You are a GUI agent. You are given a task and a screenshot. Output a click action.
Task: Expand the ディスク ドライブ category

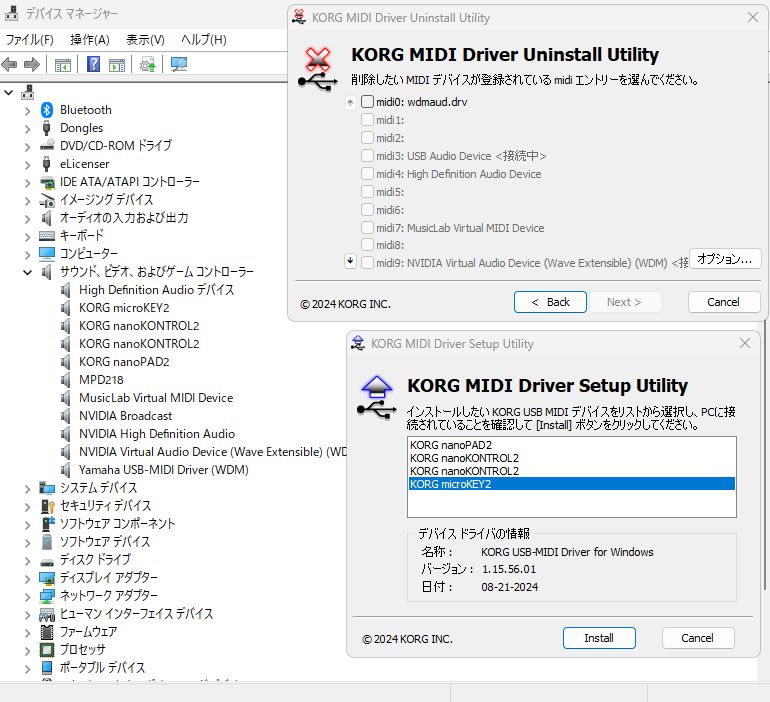point(28,560)
